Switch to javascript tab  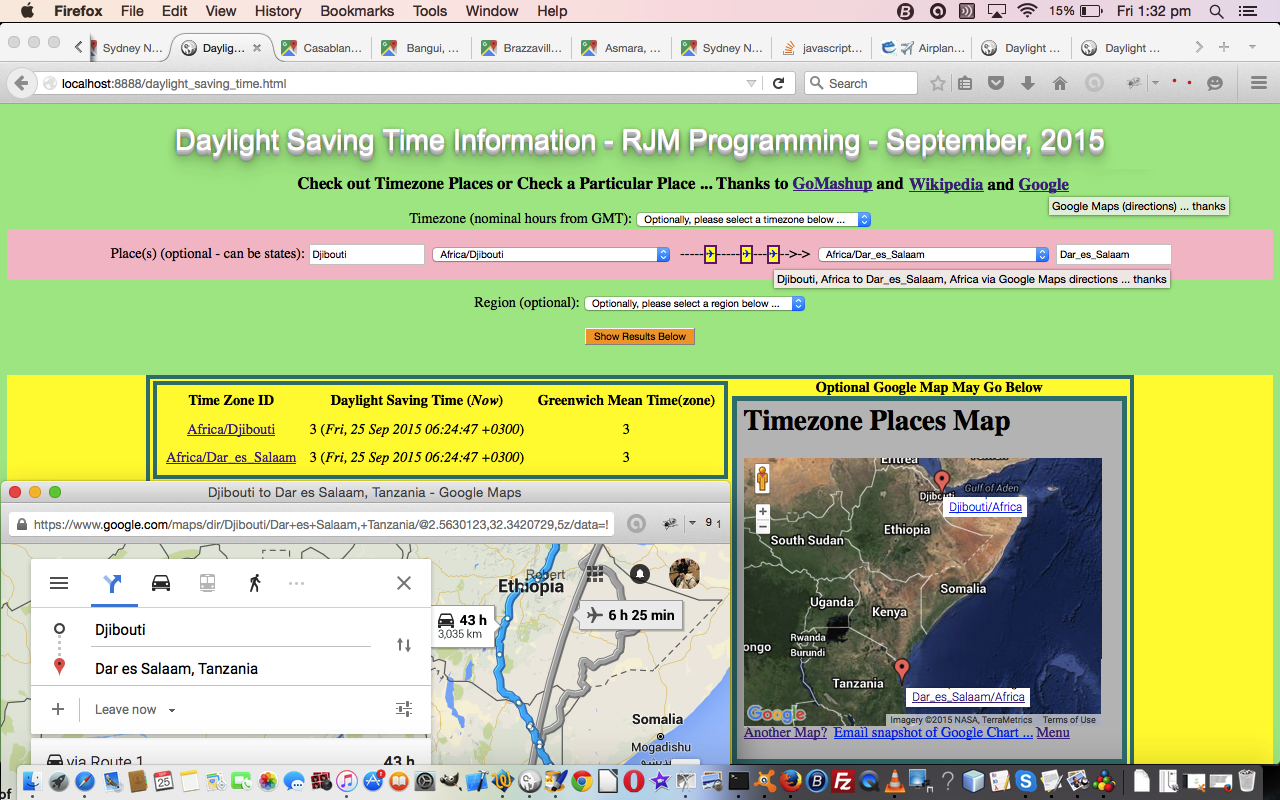pyautogui.click(x=820, y=48)
